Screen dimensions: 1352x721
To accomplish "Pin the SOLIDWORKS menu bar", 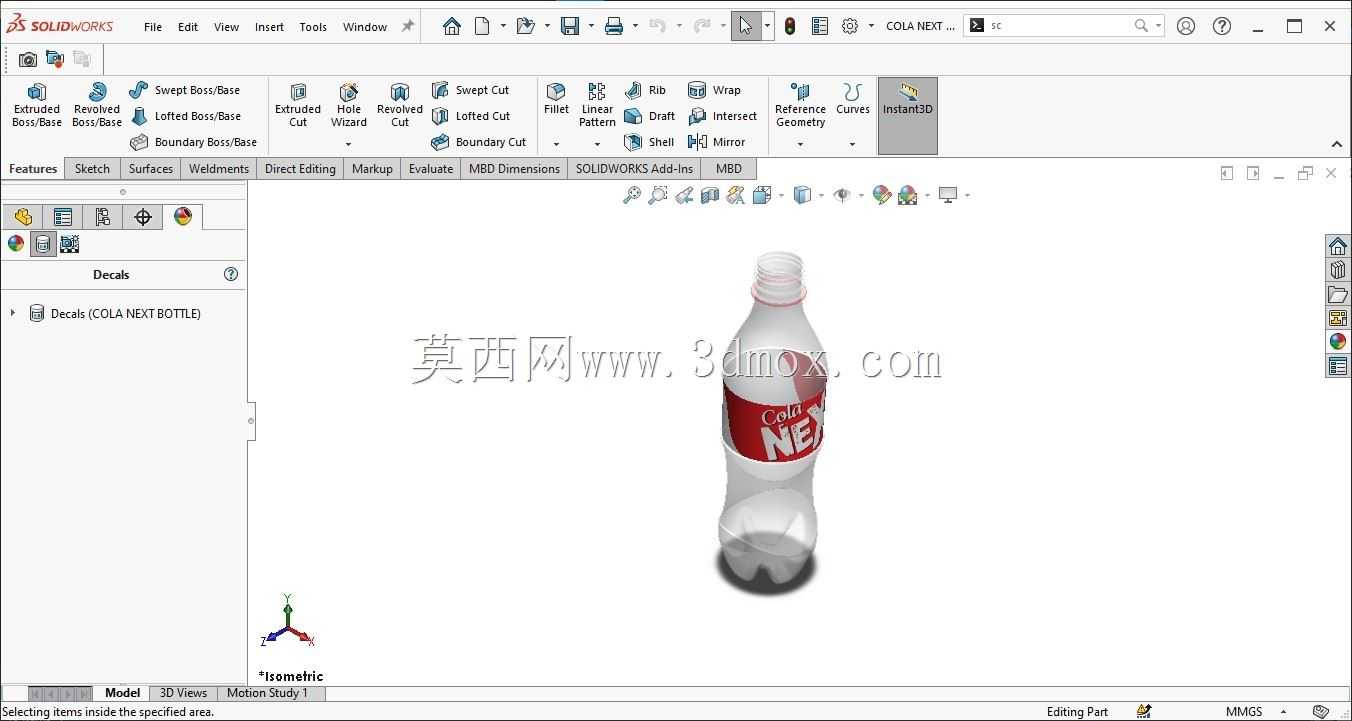I will pos(408,26).
